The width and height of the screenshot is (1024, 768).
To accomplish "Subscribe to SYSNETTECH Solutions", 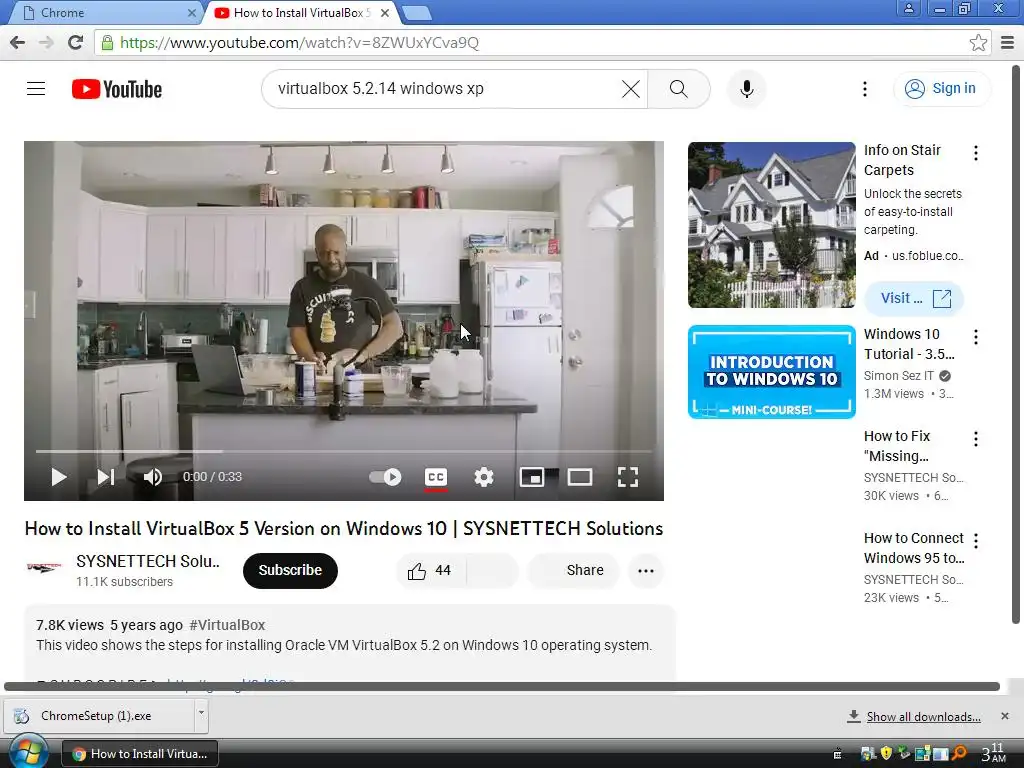I will click(x=290, y=571).
